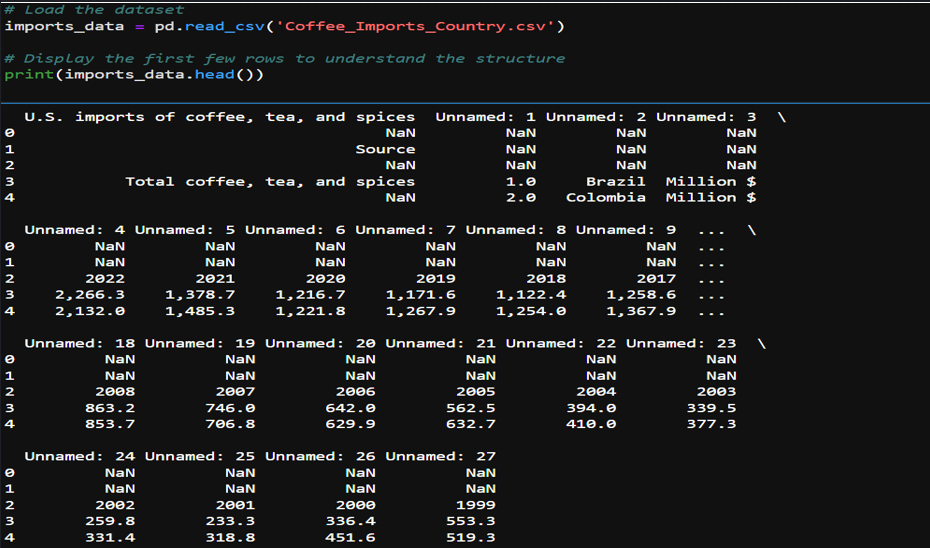Click the 'Unnamed: 27' column header

point(440,457)
